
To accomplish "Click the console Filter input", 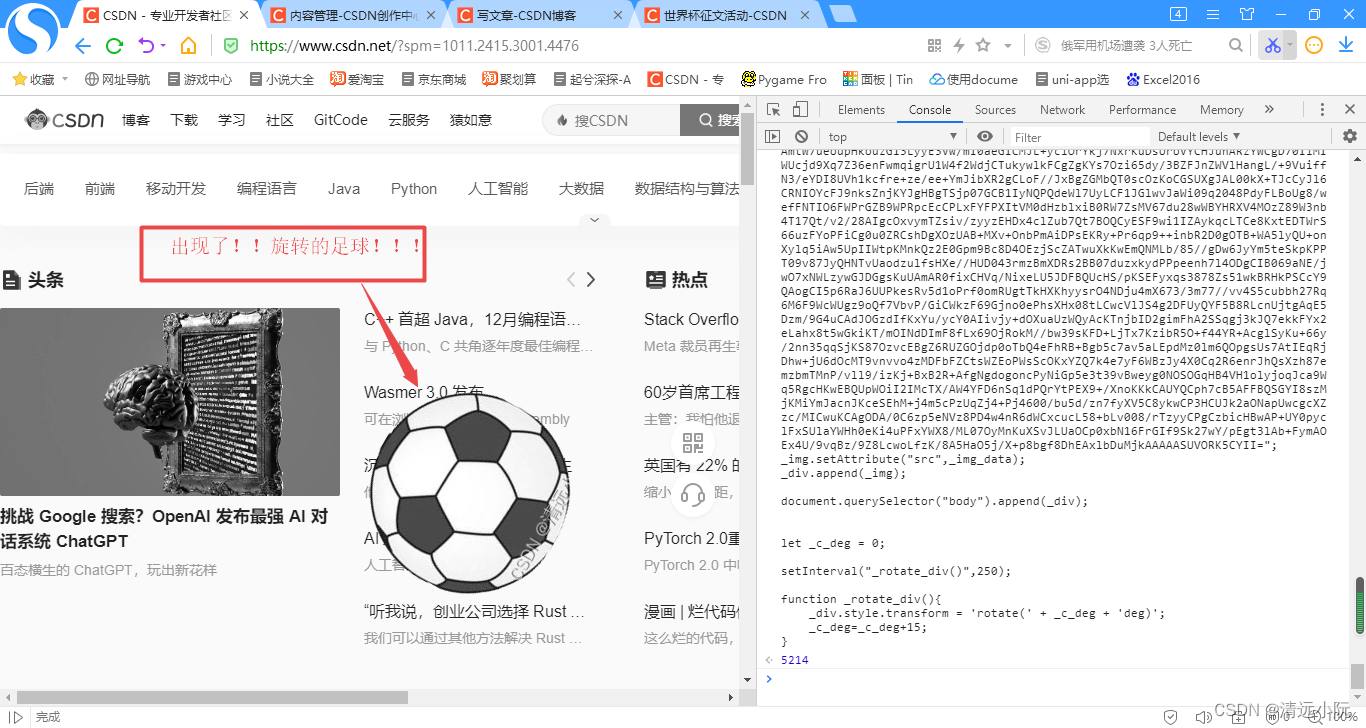I will pos(1078,137).
